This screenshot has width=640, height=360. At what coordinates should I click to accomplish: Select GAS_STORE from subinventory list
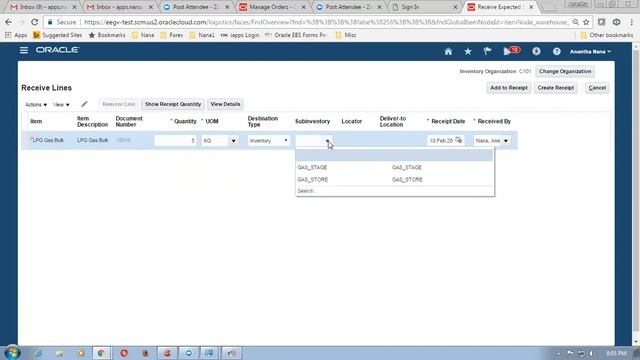(395, 180)
